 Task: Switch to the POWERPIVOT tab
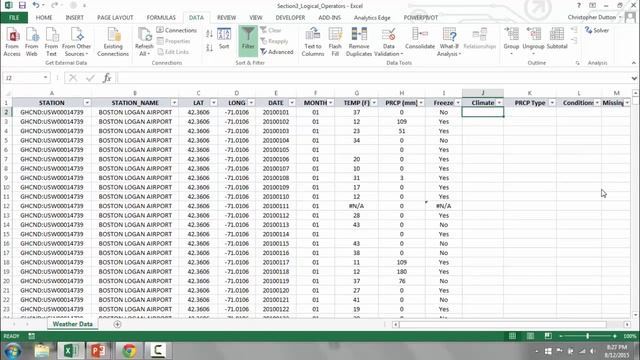tap(420, 18)
